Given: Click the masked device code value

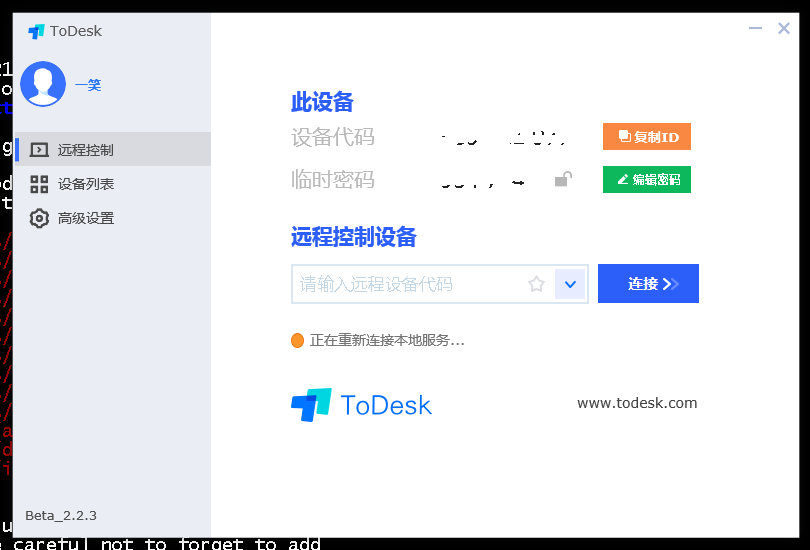Looking at the screenshot, I should 504,138.
